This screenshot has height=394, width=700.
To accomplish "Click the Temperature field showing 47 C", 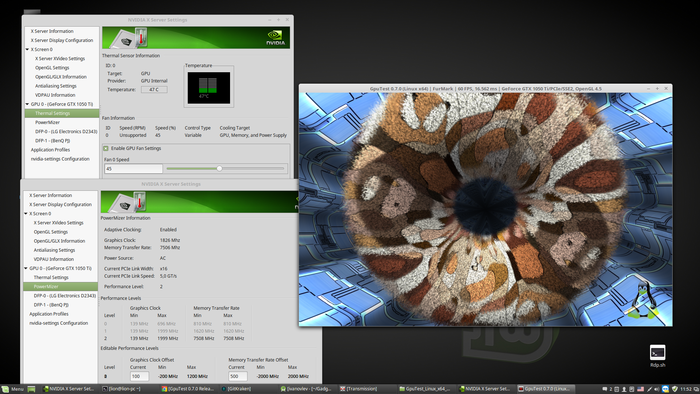I will (154, 90).
